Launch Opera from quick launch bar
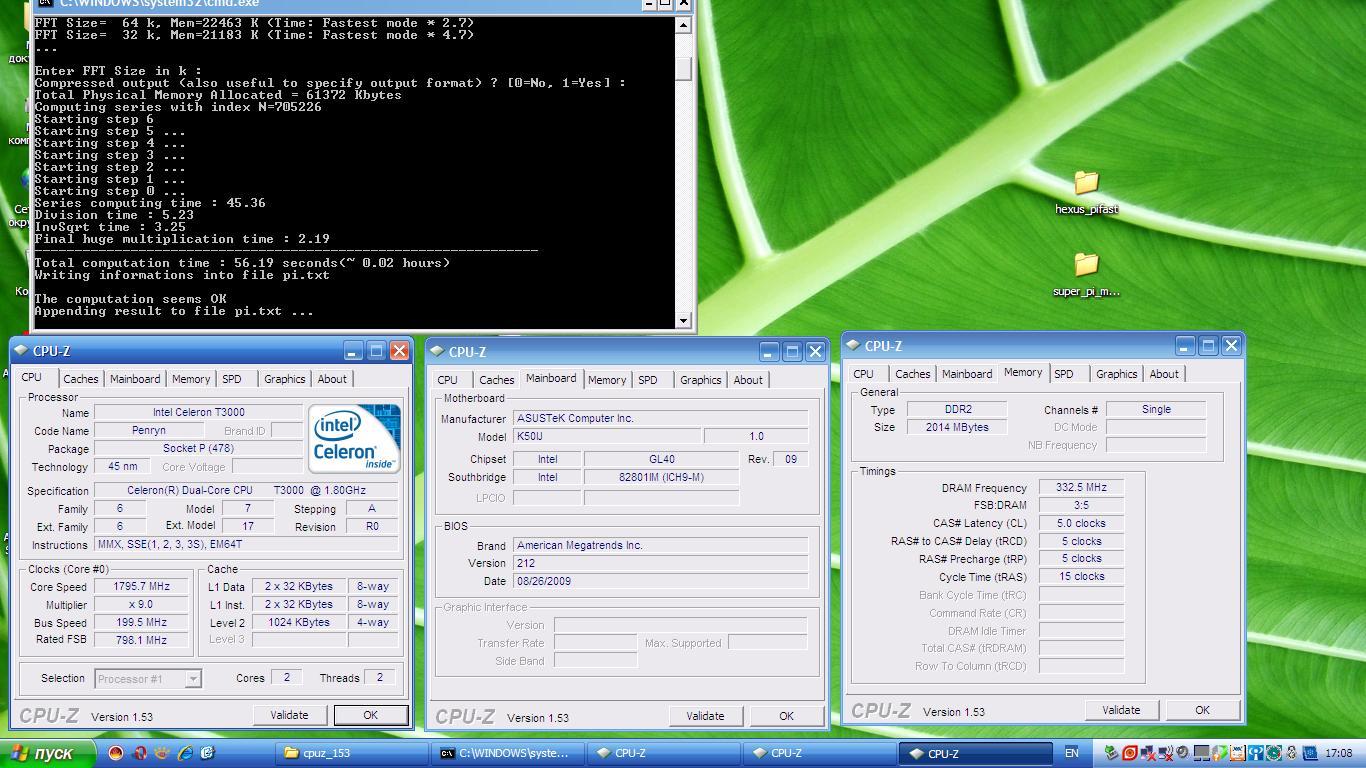 point(141,753)
